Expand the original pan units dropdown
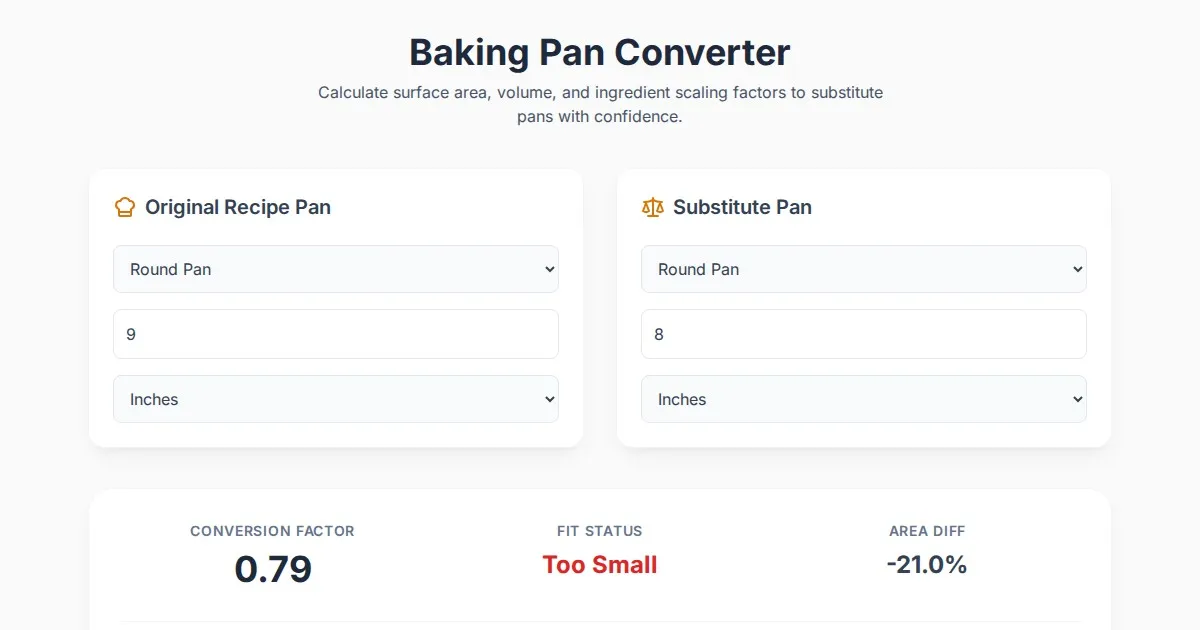Viewport: 1200px width, 630px height. point(335,399)
